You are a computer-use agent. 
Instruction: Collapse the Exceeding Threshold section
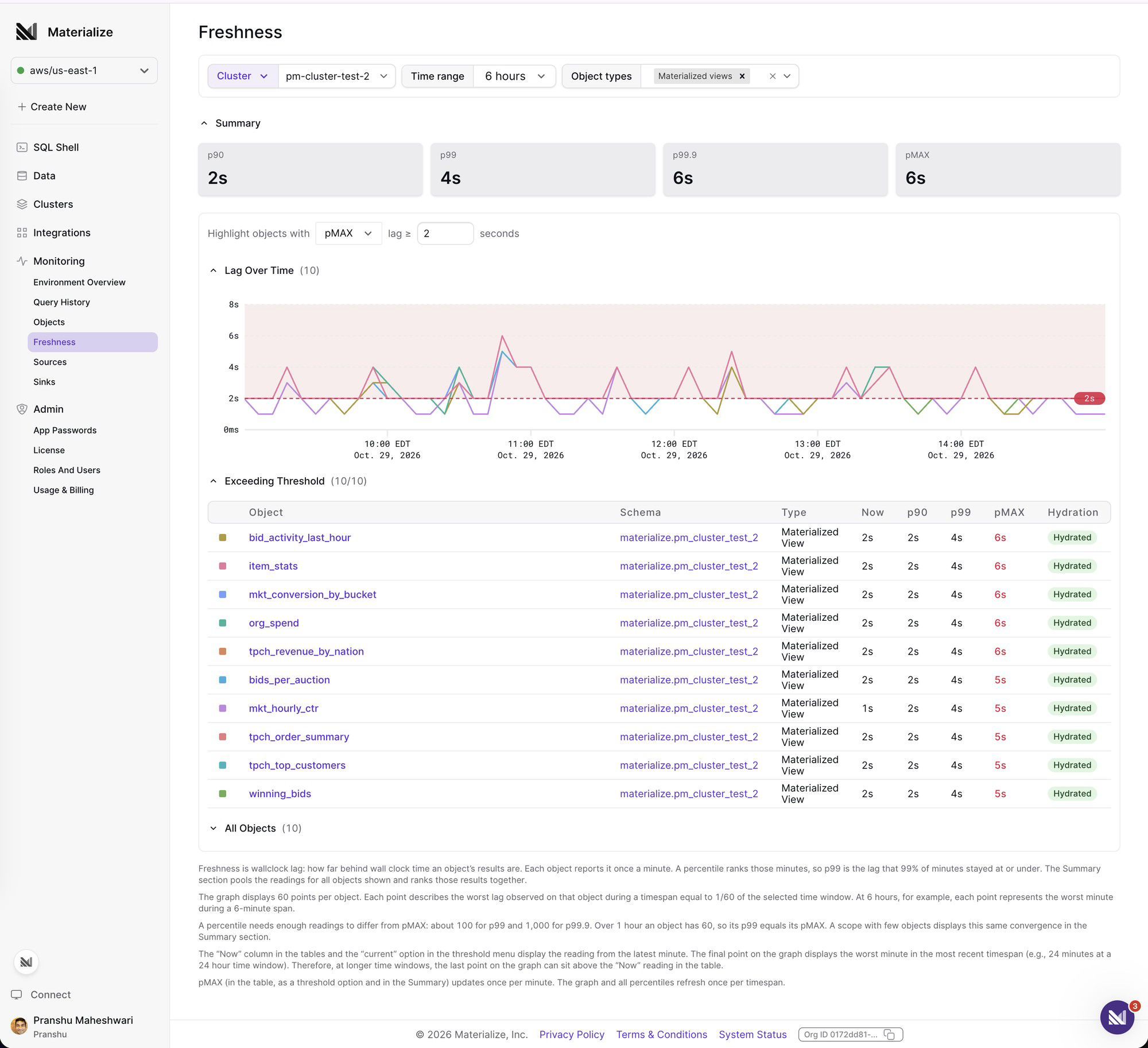coord(214,481)
